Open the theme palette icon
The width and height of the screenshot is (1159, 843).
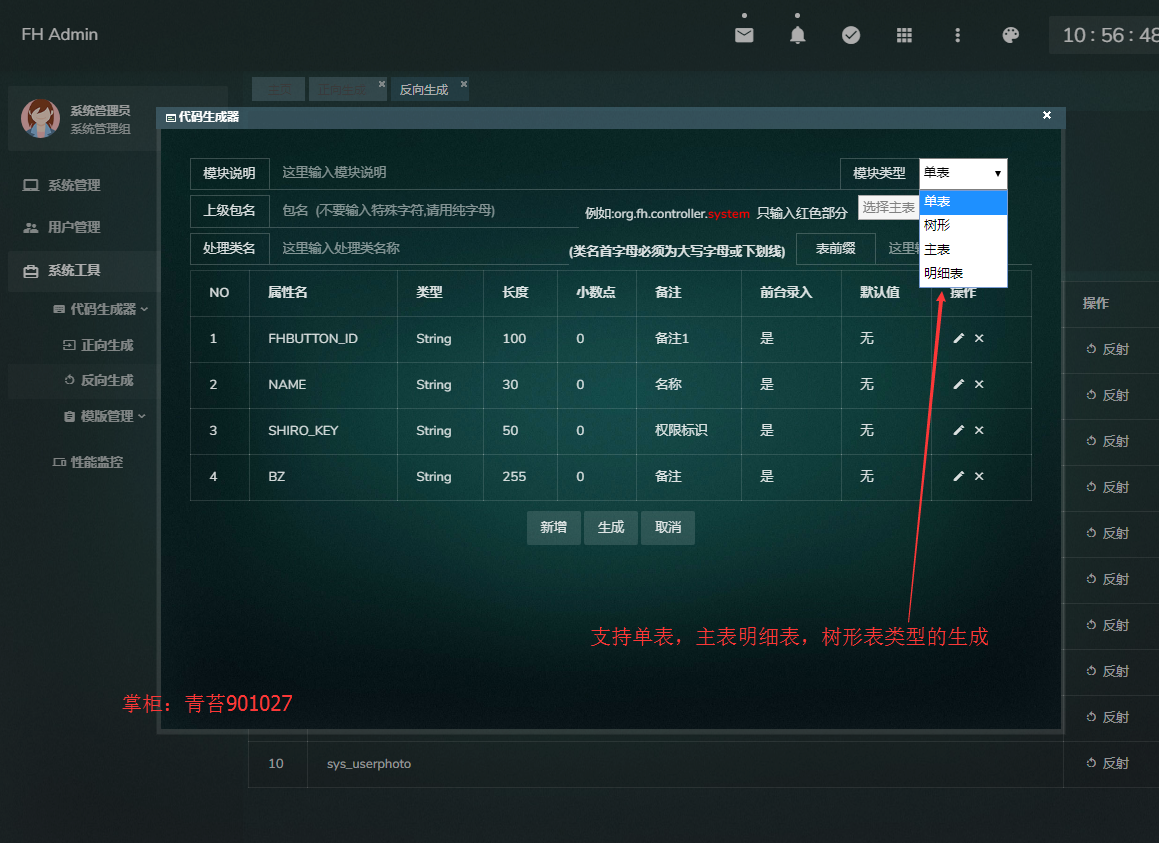click(x=1010, y=35)
